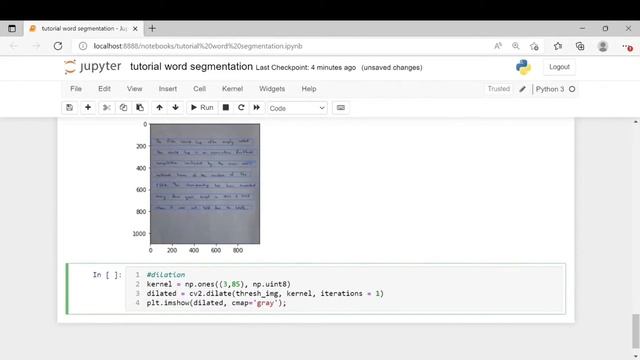The height and width of the screenshot is (360, 640).
Task: Click the handwritten text output image
Action: pos(205,184)
